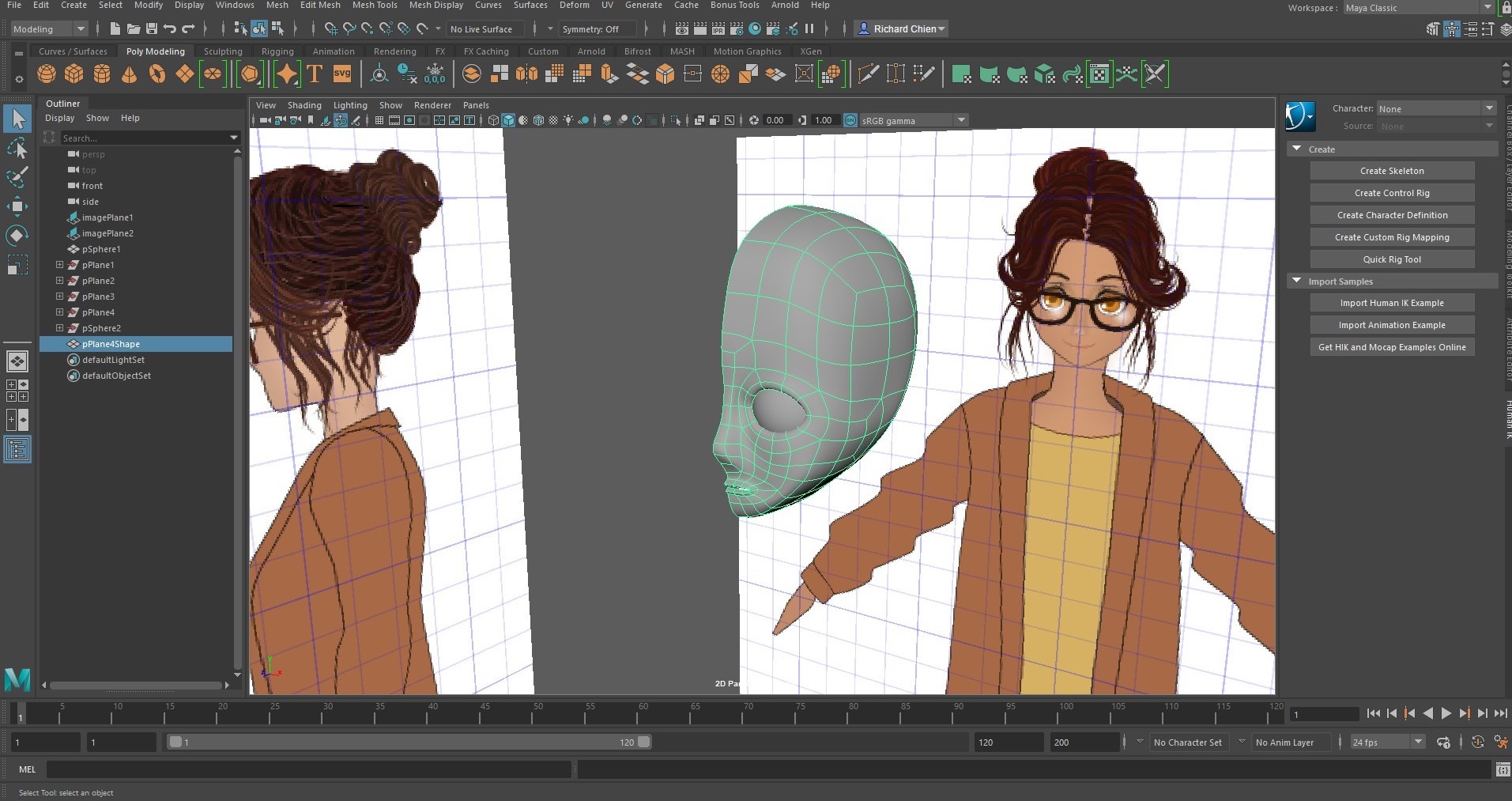Select the Rotate tool in the toolbox
The image size is (1512, 801).
click(17, 236)
